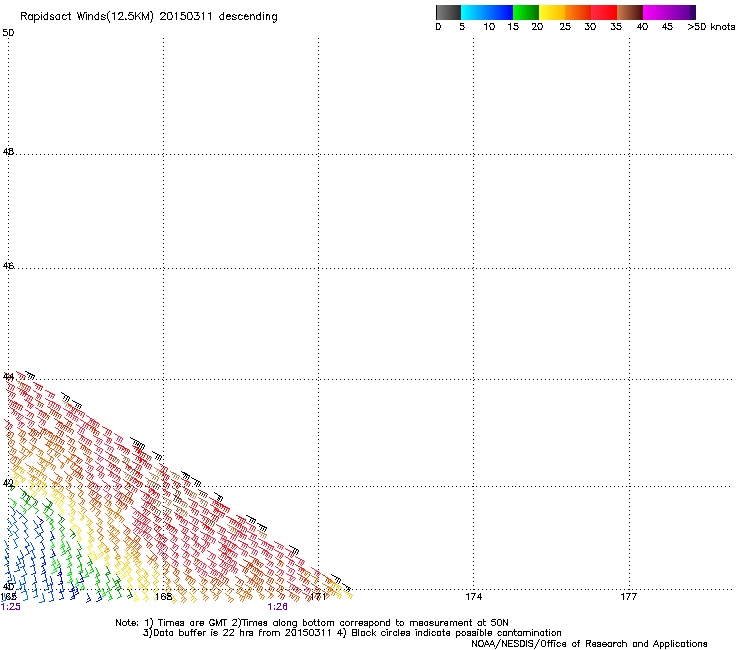Click the longitude label '171' on bottom axis

(318, 597)
